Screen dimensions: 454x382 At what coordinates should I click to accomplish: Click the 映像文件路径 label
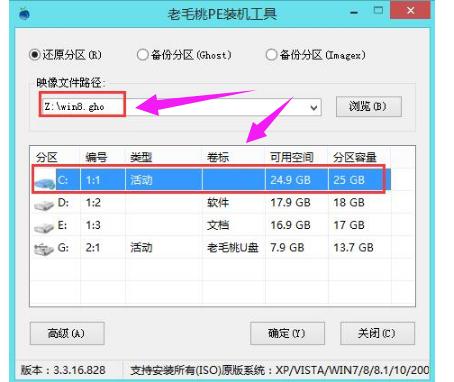pos(70,82)
